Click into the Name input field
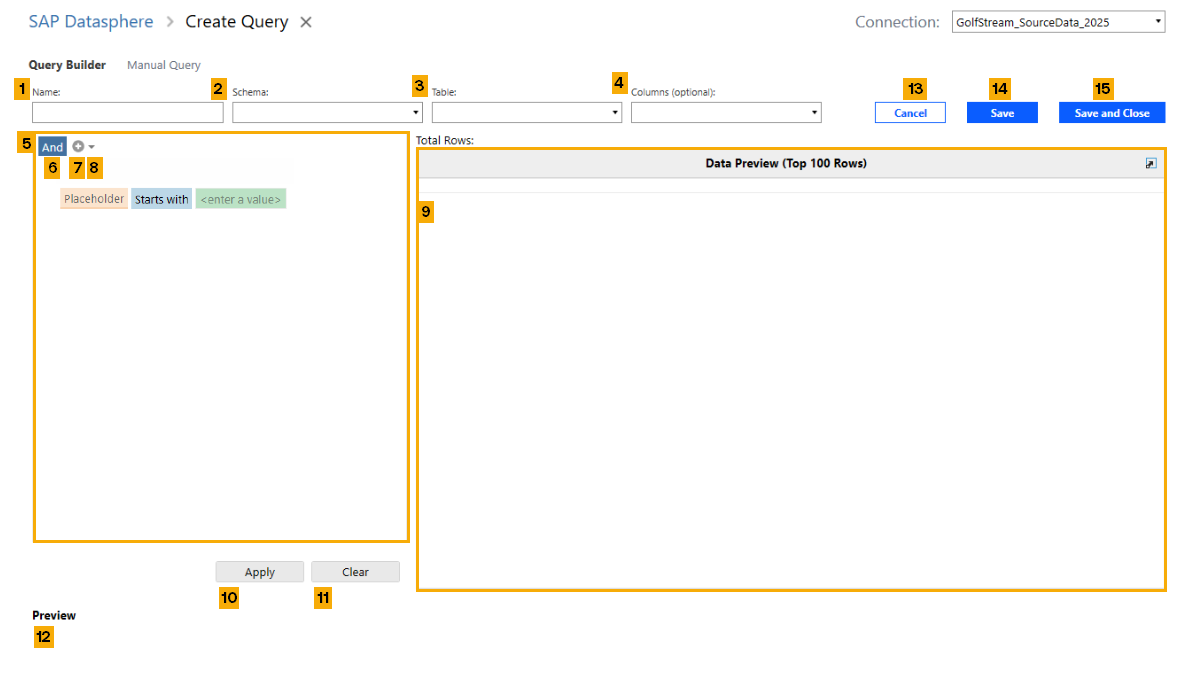 pyautogui.click(x=128, y=113)
